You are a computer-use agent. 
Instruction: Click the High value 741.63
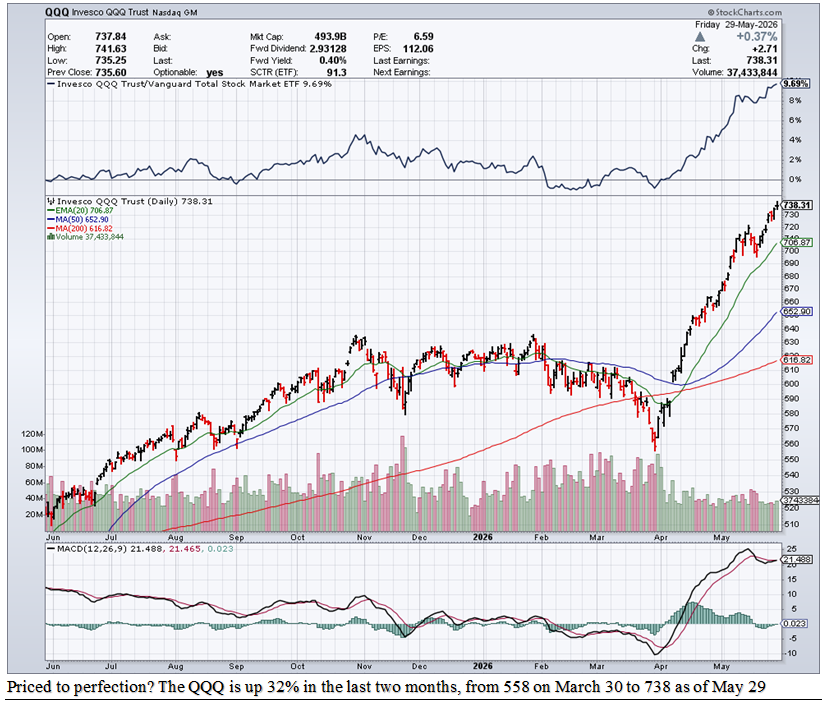pos(110,49)
